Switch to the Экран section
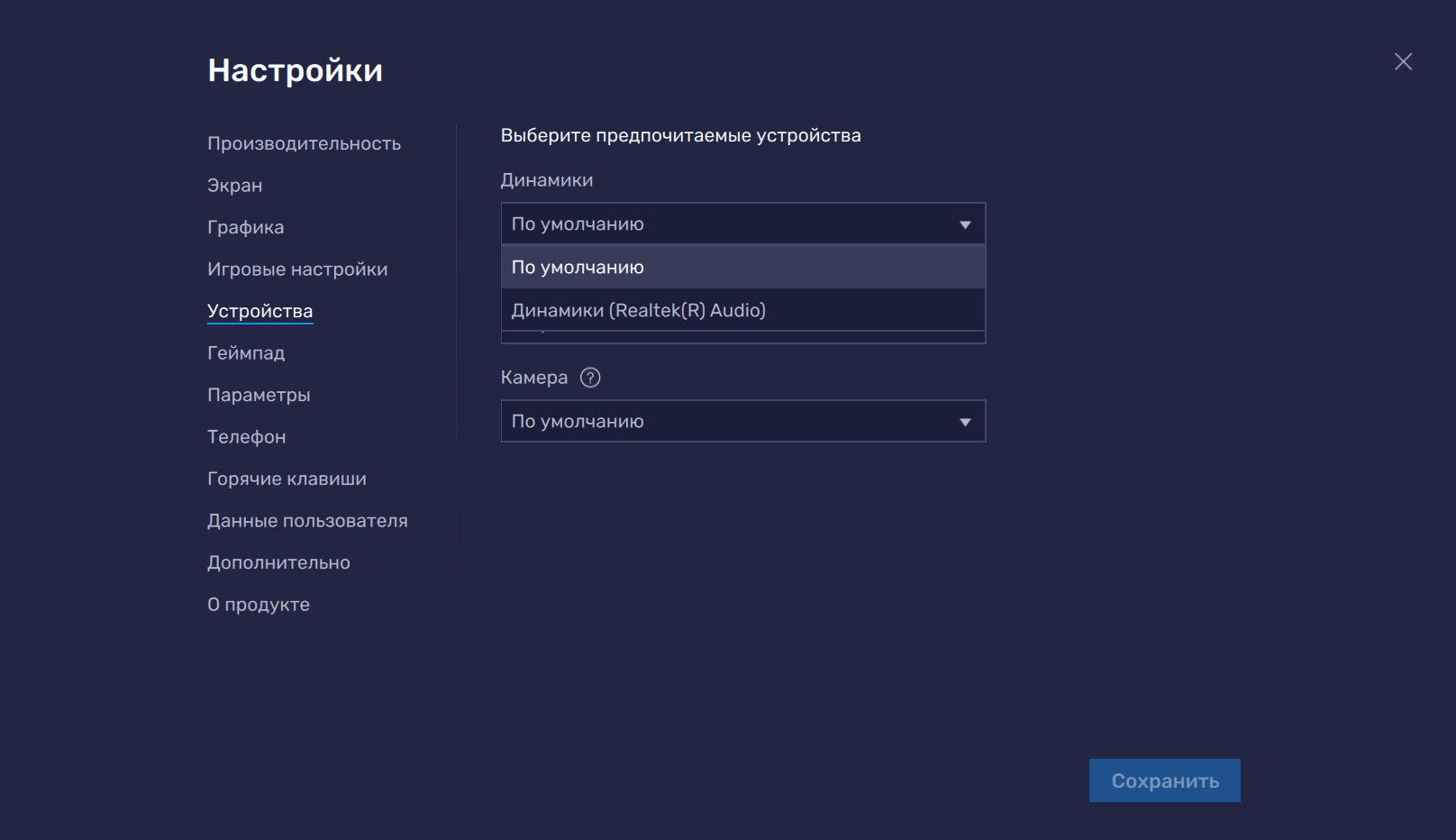Image resolution: width=1456 pixels, height=840 pixels. tap(234, 185)
